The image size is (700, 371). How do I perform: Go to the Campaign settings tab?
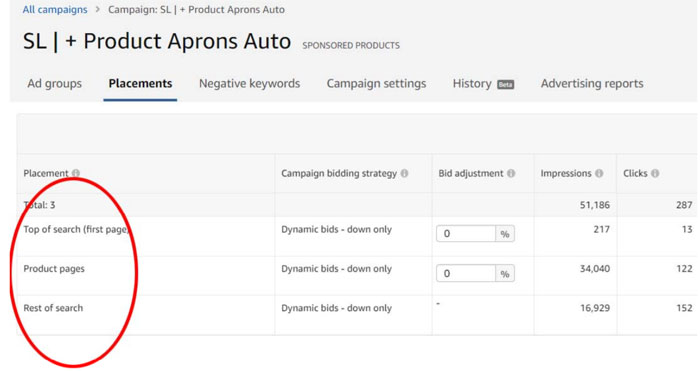coord(376,83)
